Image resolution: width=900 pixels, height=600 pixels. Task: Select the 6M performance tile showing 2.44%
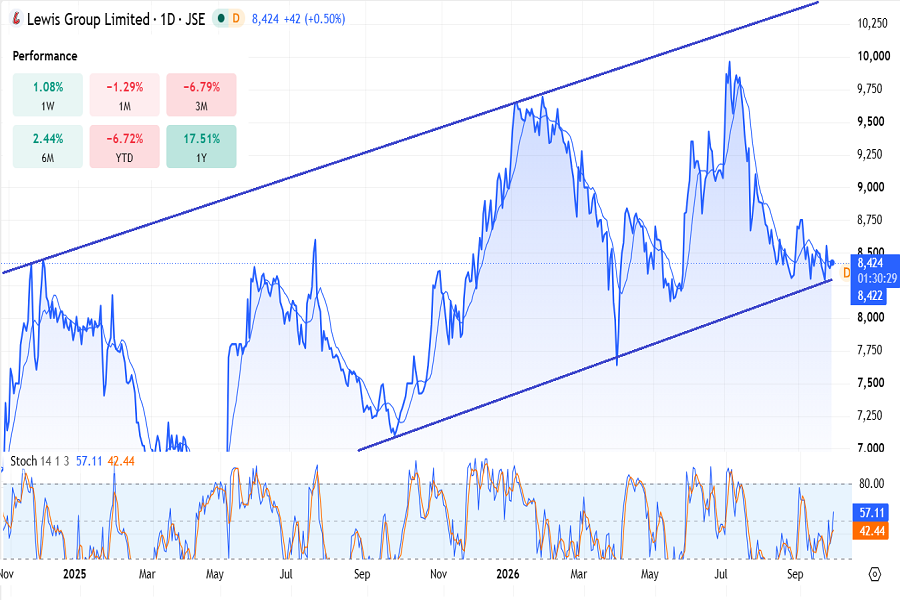click(48, 146)
